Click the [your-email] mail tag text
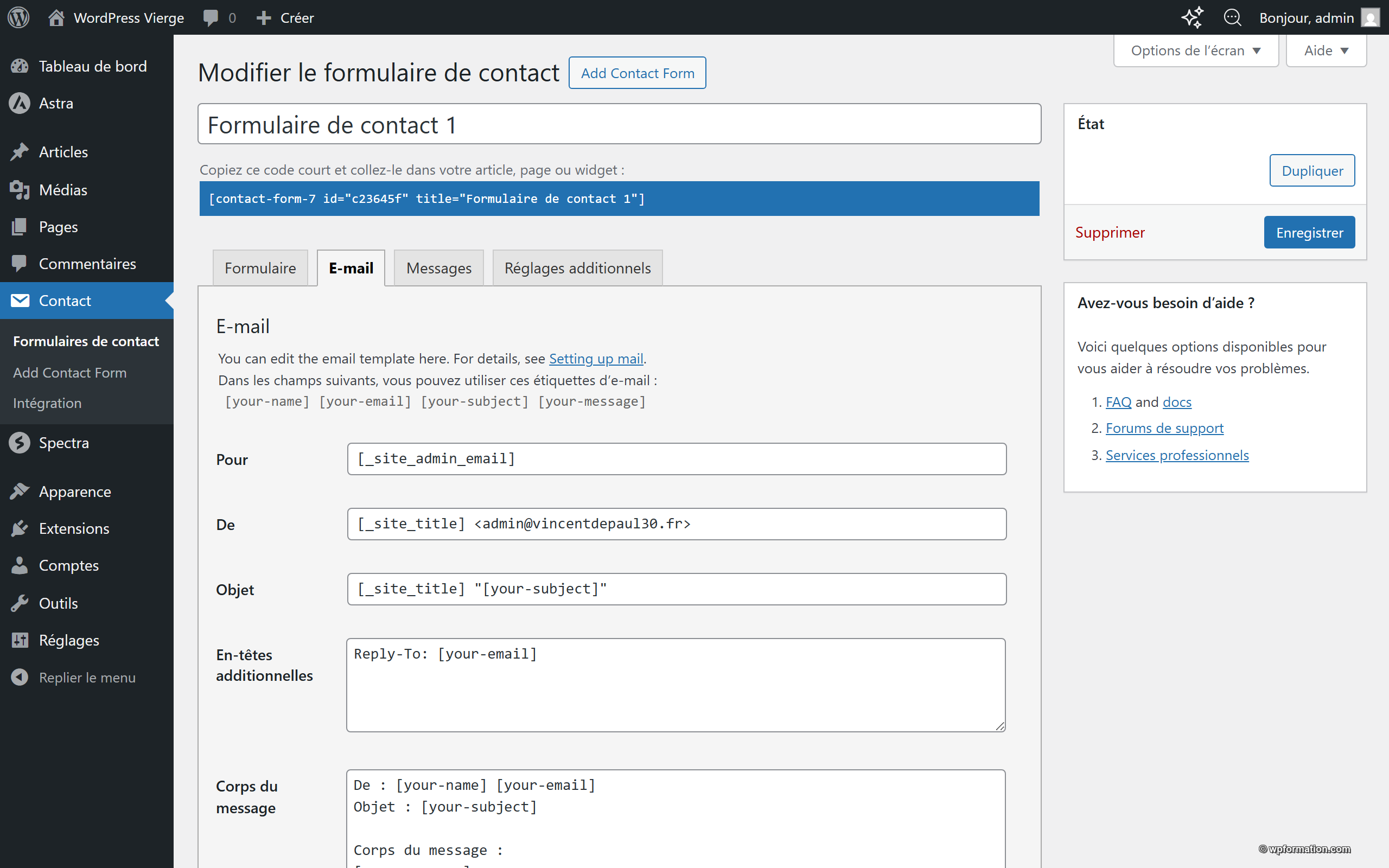The height and width of the screenshot is (868, 1389). pyautogui.click(x=365, y=401)
